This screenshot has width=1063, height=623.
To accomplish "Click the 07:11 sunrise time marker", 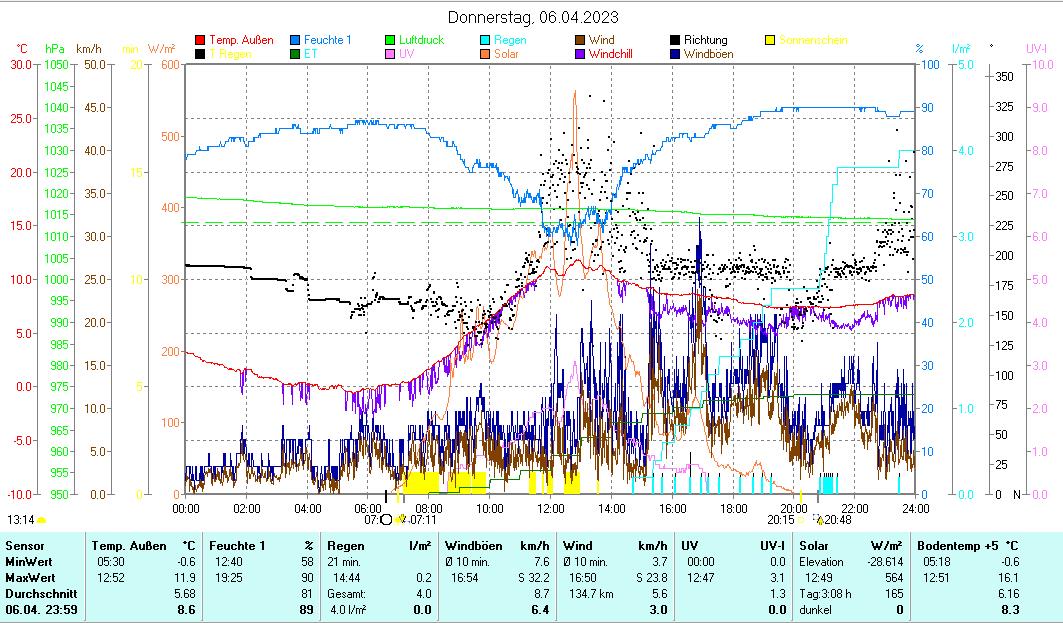I will [x=423, y=520].
